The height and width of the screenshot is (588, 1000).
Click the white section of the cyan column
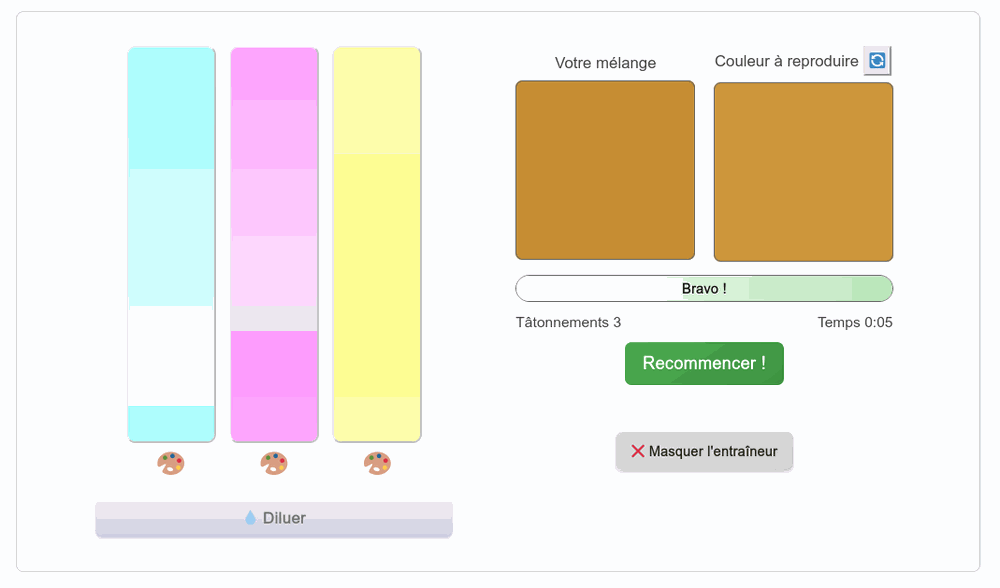[x=171, y=355]
